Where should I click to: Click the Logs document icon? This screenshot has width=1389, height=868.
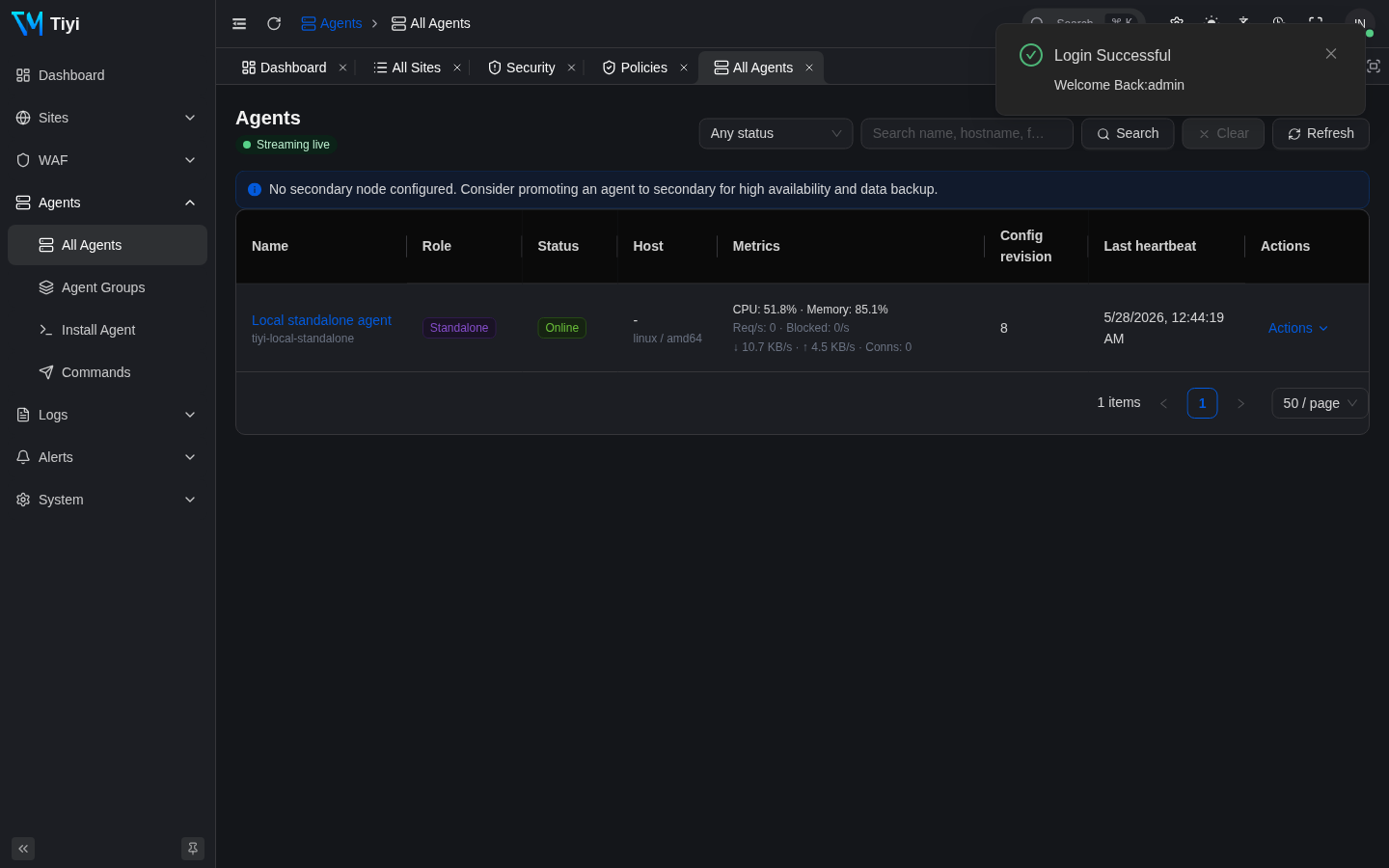click(x=23, y=415)
